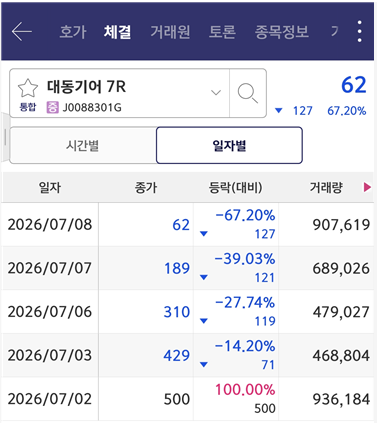Click volume 468,804
The width and height of the screenshot is (377, 423).
click(x=341, y=356)
